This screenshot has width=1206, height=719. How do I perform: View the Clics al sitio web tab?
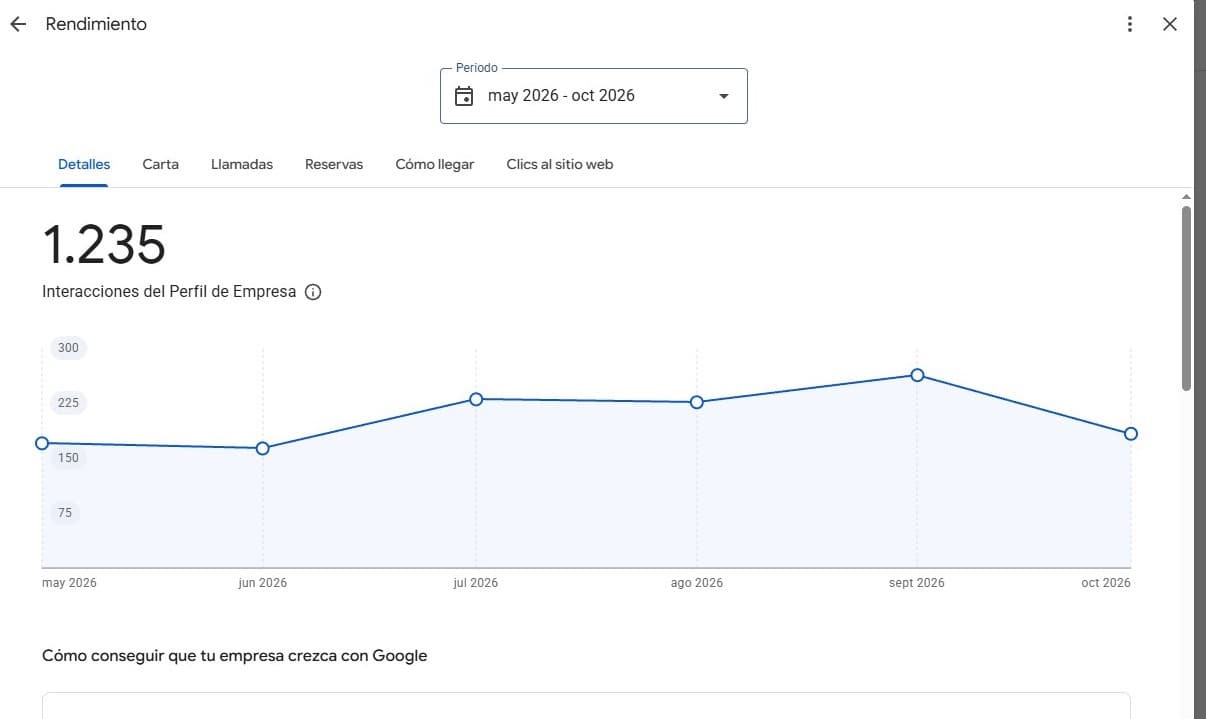(560, 164)
